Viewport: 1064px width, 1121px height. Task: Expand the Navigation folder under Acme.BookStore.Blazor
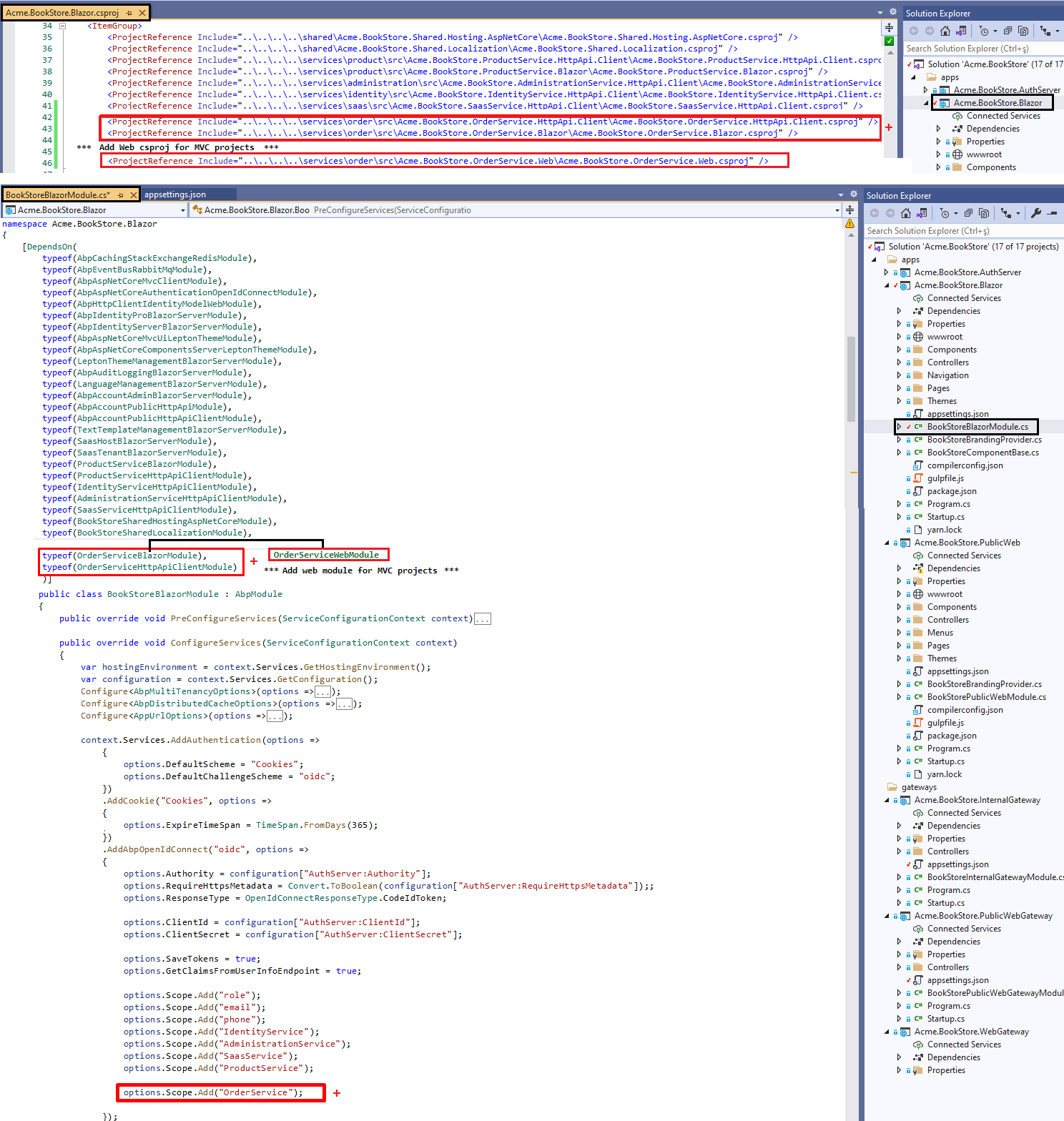(x=899, y=375)
